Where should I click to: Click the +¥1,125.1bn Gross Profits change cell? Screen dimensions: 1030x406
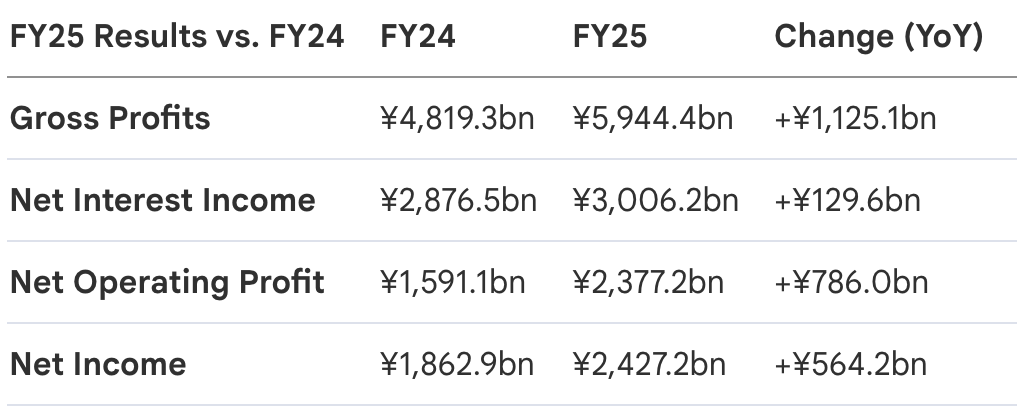tap(855, 119)
